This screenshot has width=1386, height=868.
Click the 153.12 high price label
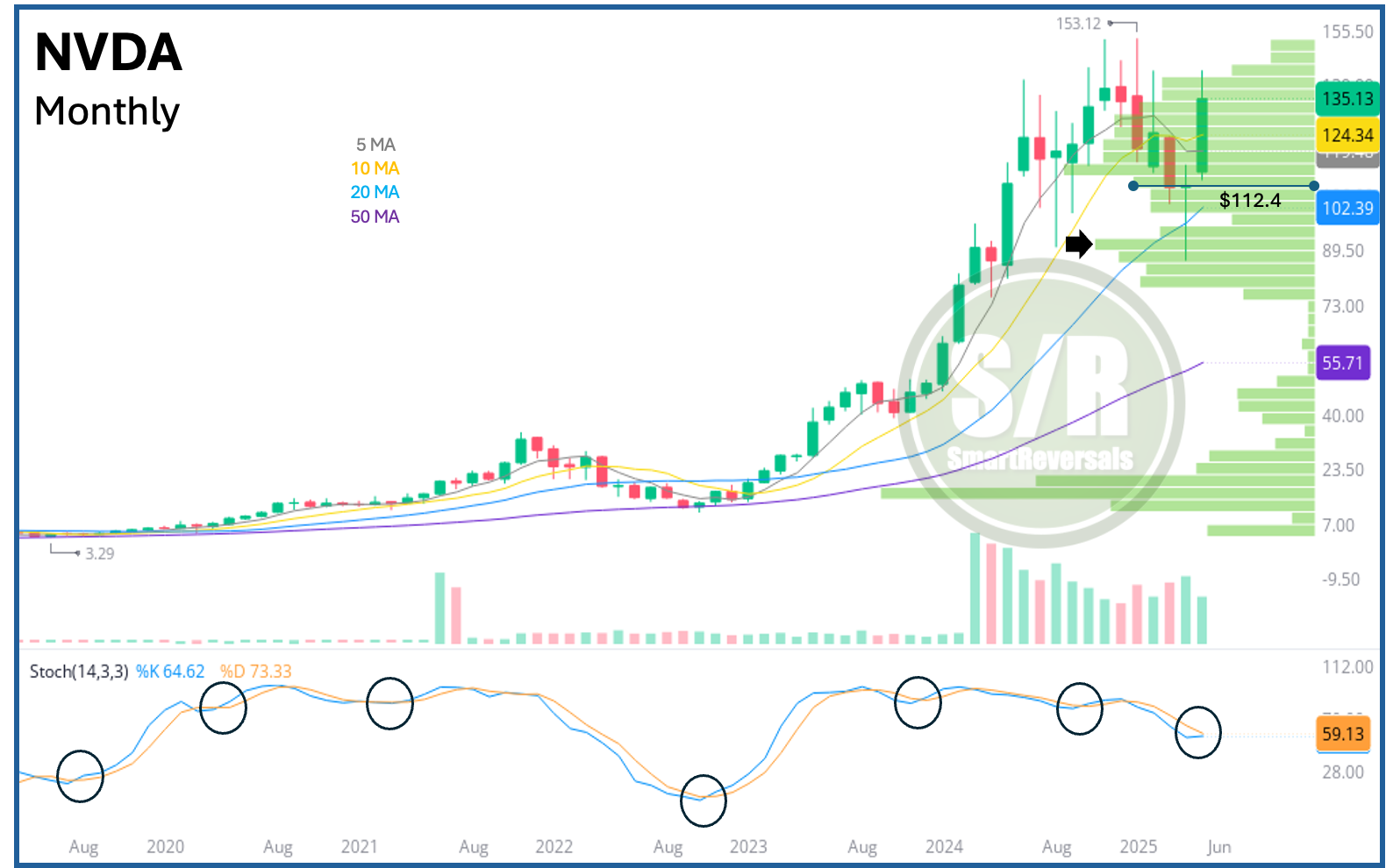tap(1078, 24)
